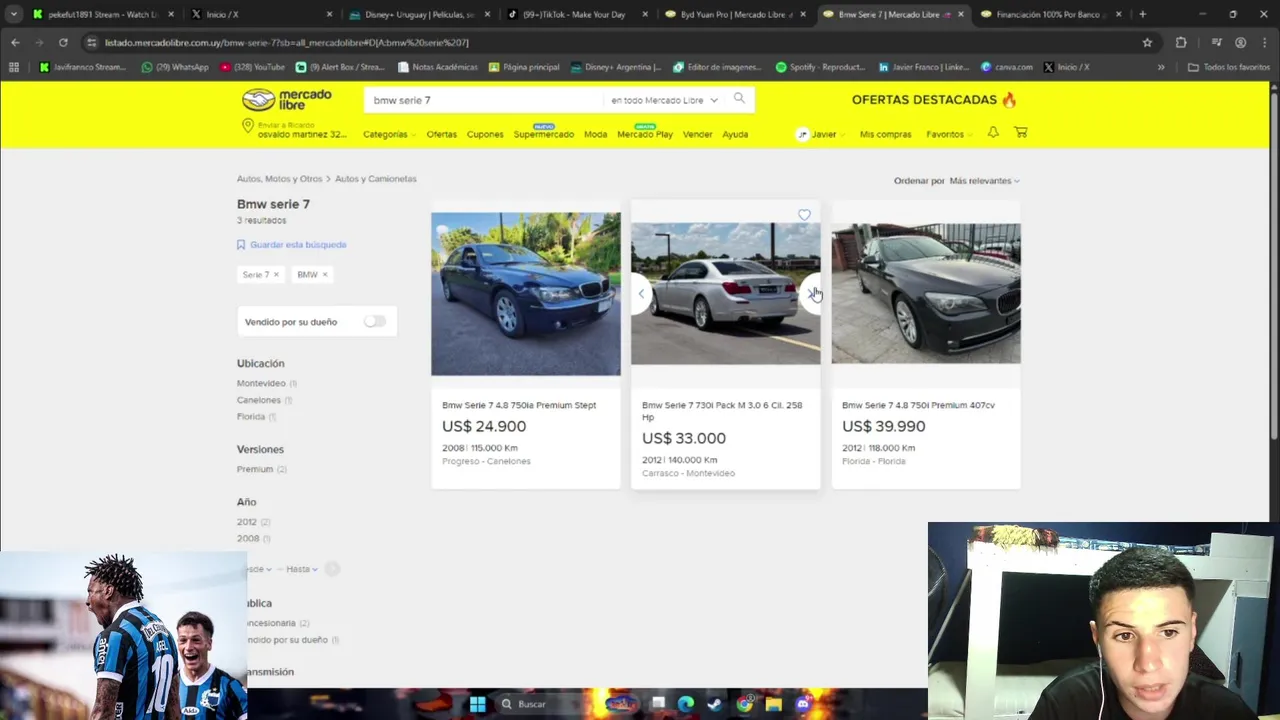Open the bookmarks bar apps grid icon
Viewport: 1280px width, 720px height.
[x=14, y=67]
